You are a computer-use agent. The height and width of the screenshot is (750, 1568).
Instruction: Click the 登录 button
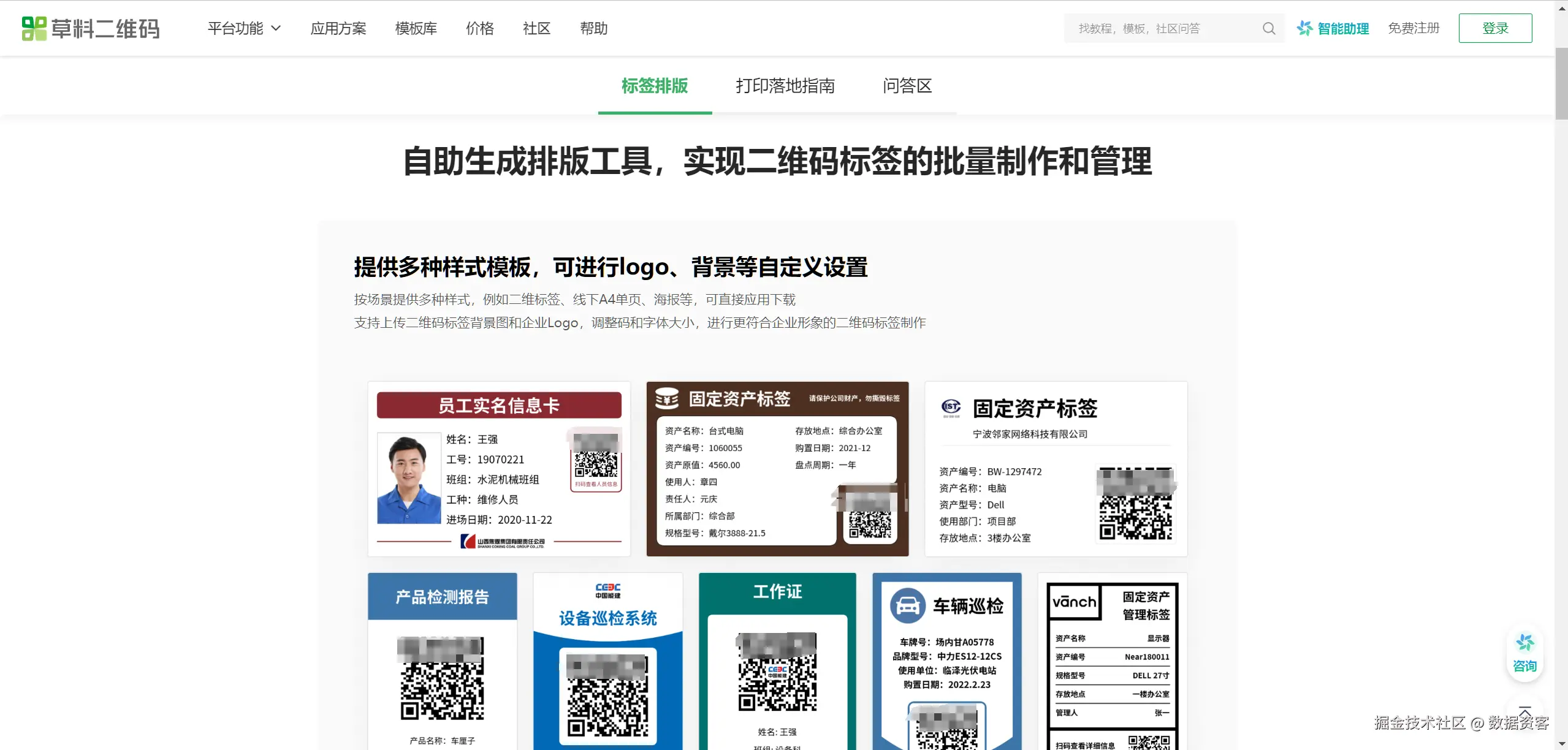[x=1494, y=28]
